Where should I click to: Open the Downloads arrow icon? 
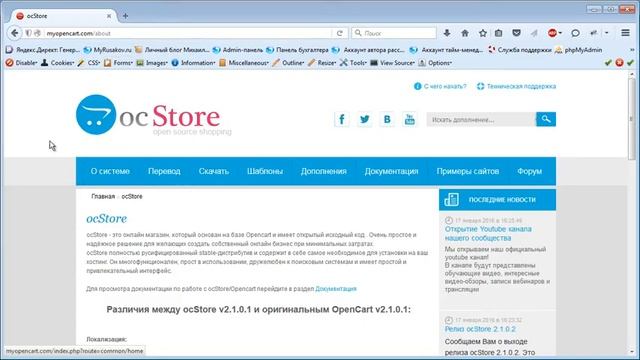(447, 33)
